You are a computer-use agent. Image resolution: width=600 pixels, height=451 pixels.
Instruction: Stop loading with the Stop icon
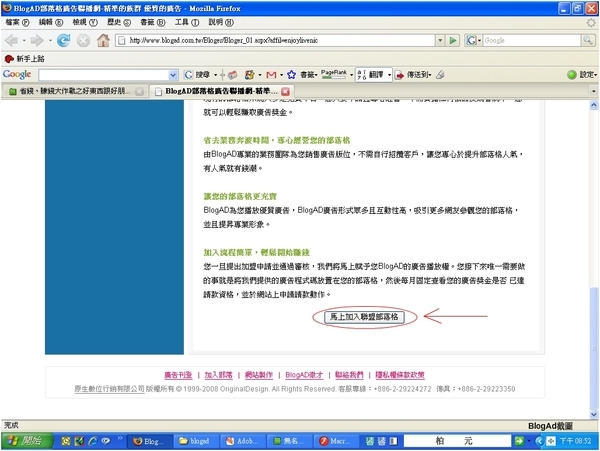83,40
